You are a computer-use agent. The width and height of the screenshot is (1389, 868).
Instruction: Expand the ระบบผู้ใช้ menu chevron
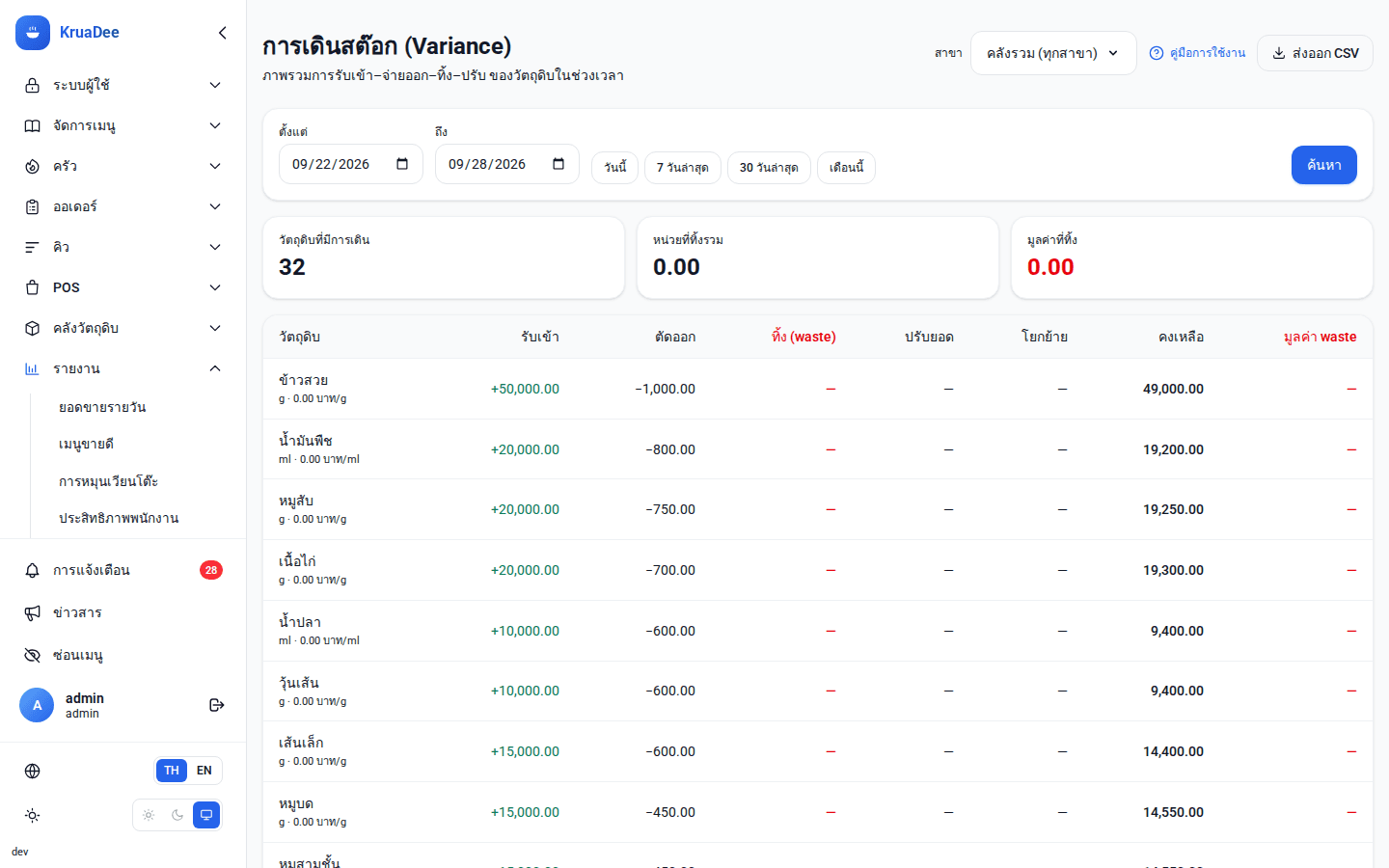215,85
